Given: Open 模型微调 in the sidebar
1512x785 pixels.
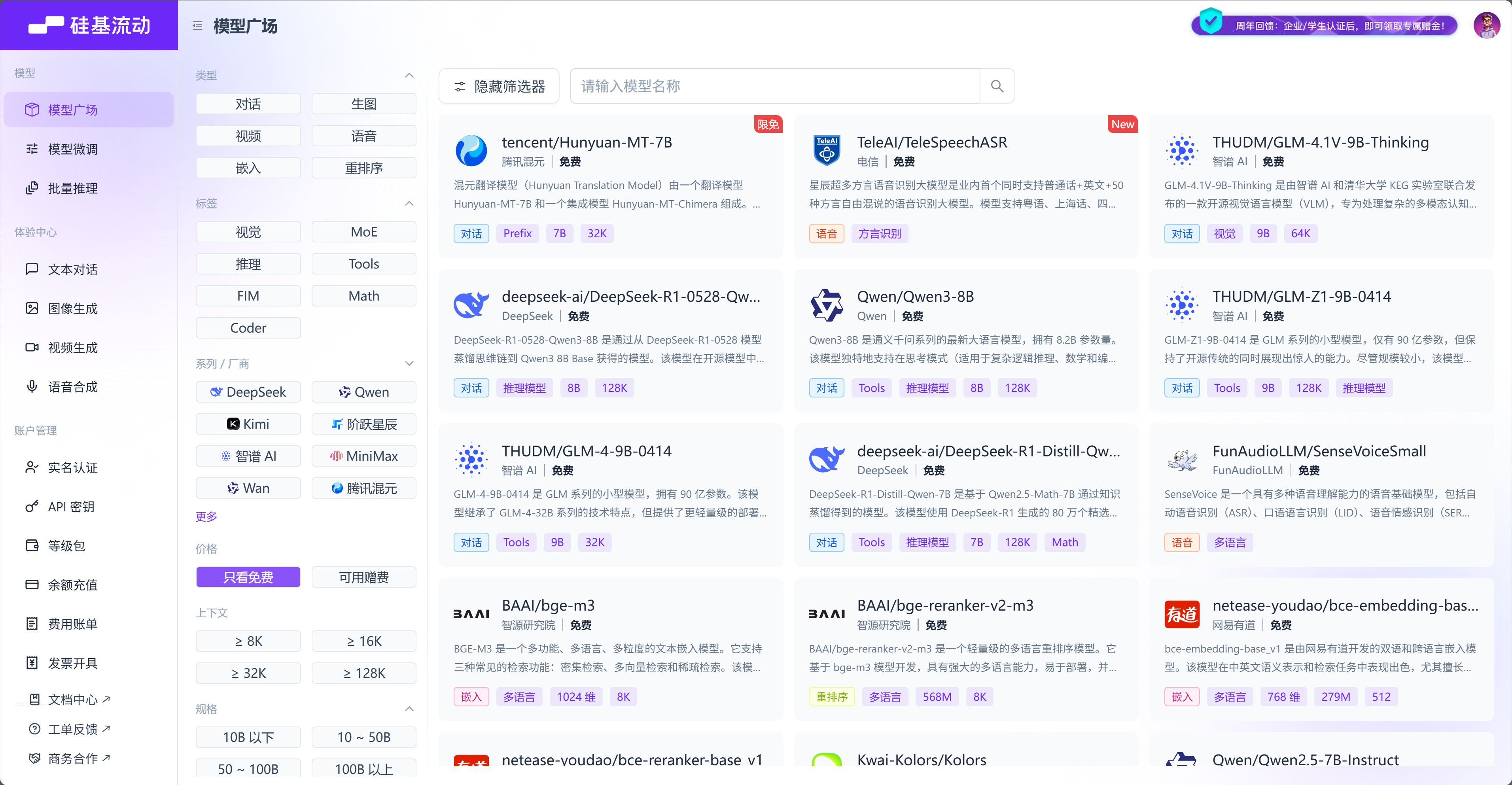Looking at the screenshot, I should (73, 149).
